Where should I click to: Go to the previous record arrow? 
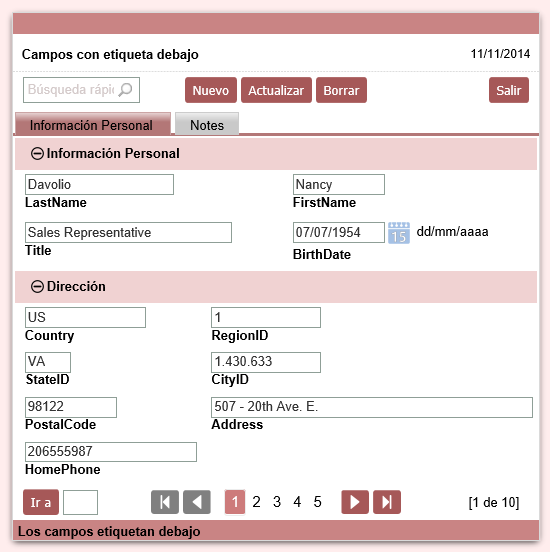click(x=197, y=502)
